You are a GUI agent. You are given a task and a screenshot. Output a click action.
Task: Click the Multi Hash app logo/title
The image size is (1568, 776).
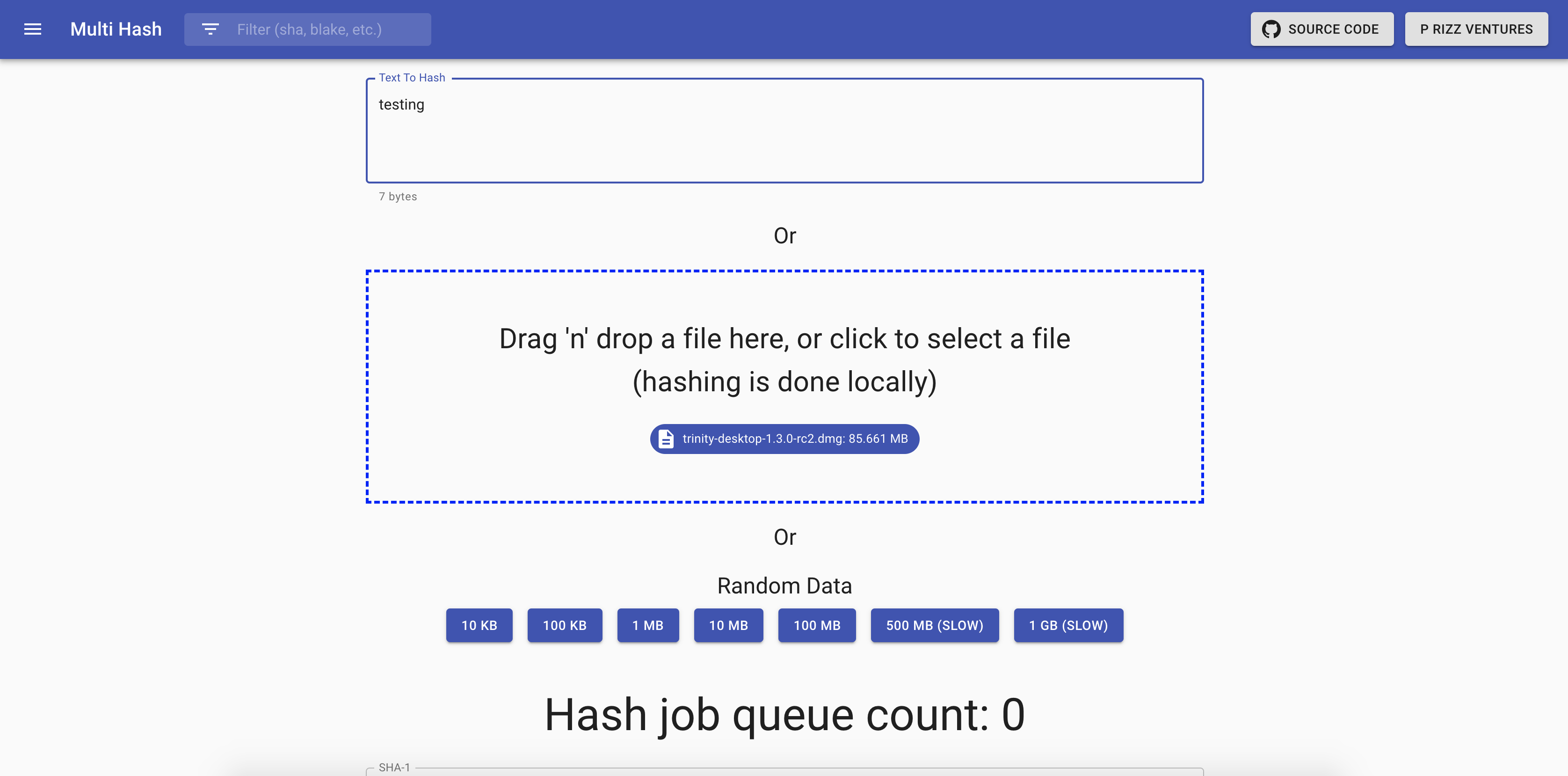[116, 29]
